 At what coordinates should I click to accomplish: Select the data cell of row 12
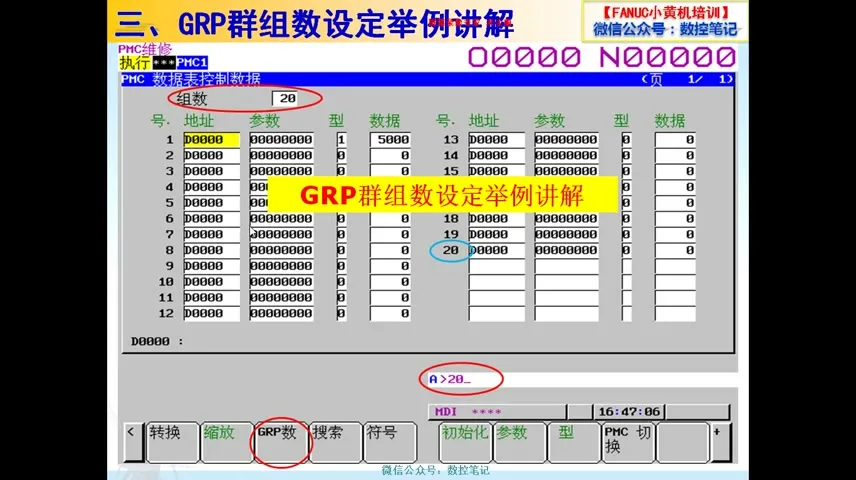click(x=390, y=313)
